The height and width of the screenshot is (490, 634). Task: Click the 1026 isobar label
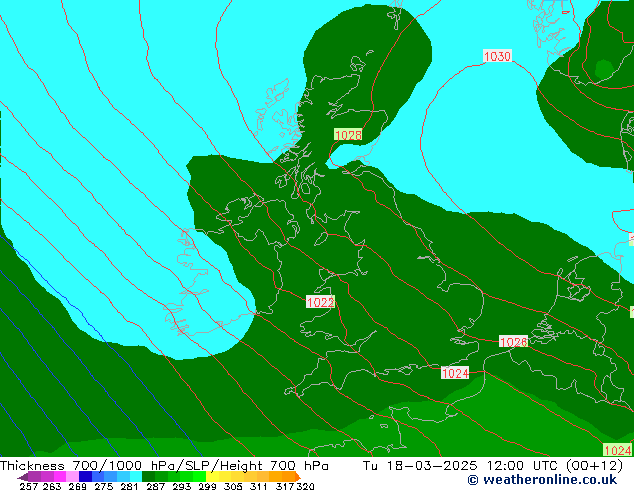coord(514,342)
